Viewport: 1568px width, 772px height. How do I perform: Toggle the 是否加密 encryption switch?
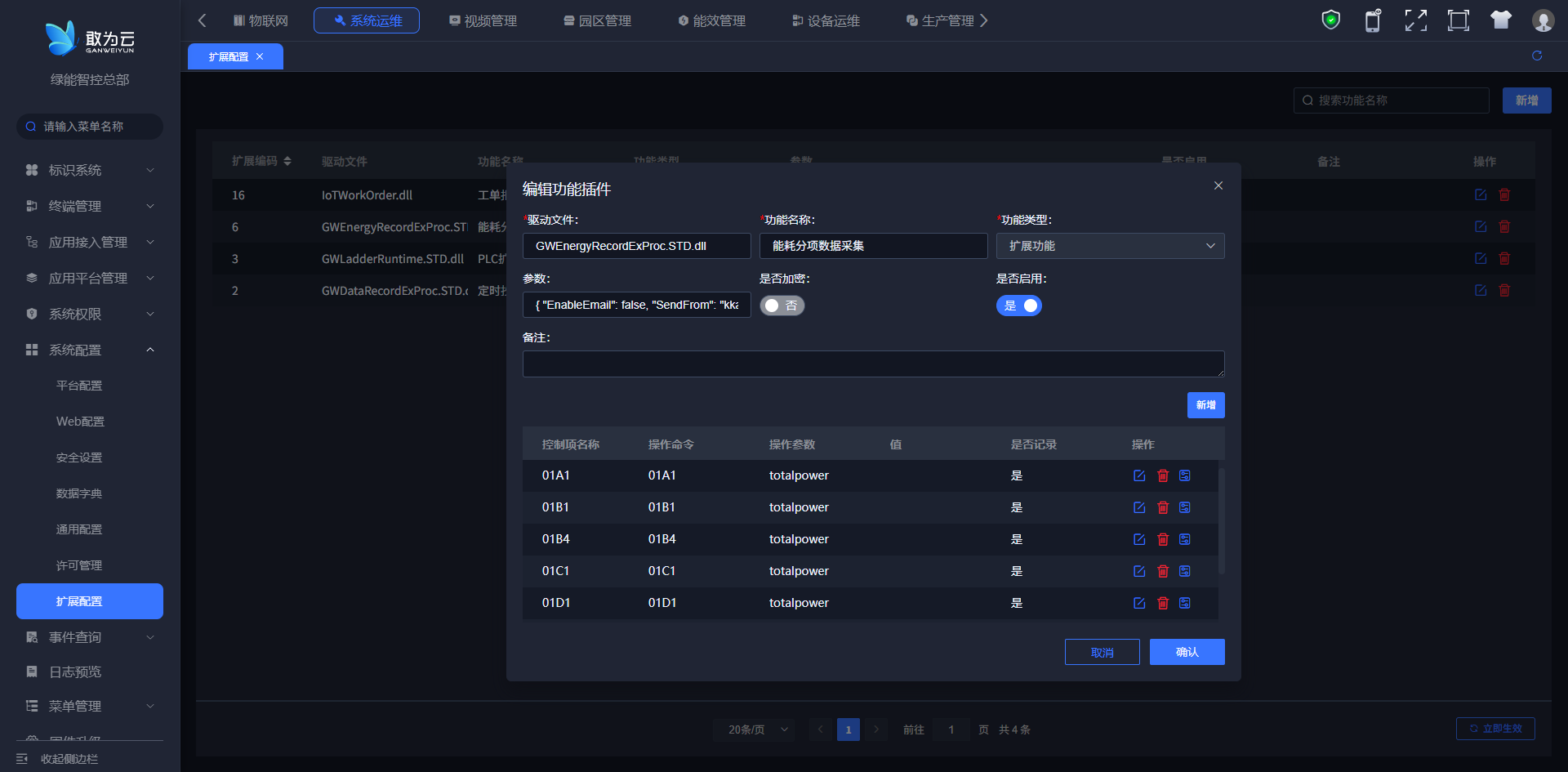[x=782, y=306]
